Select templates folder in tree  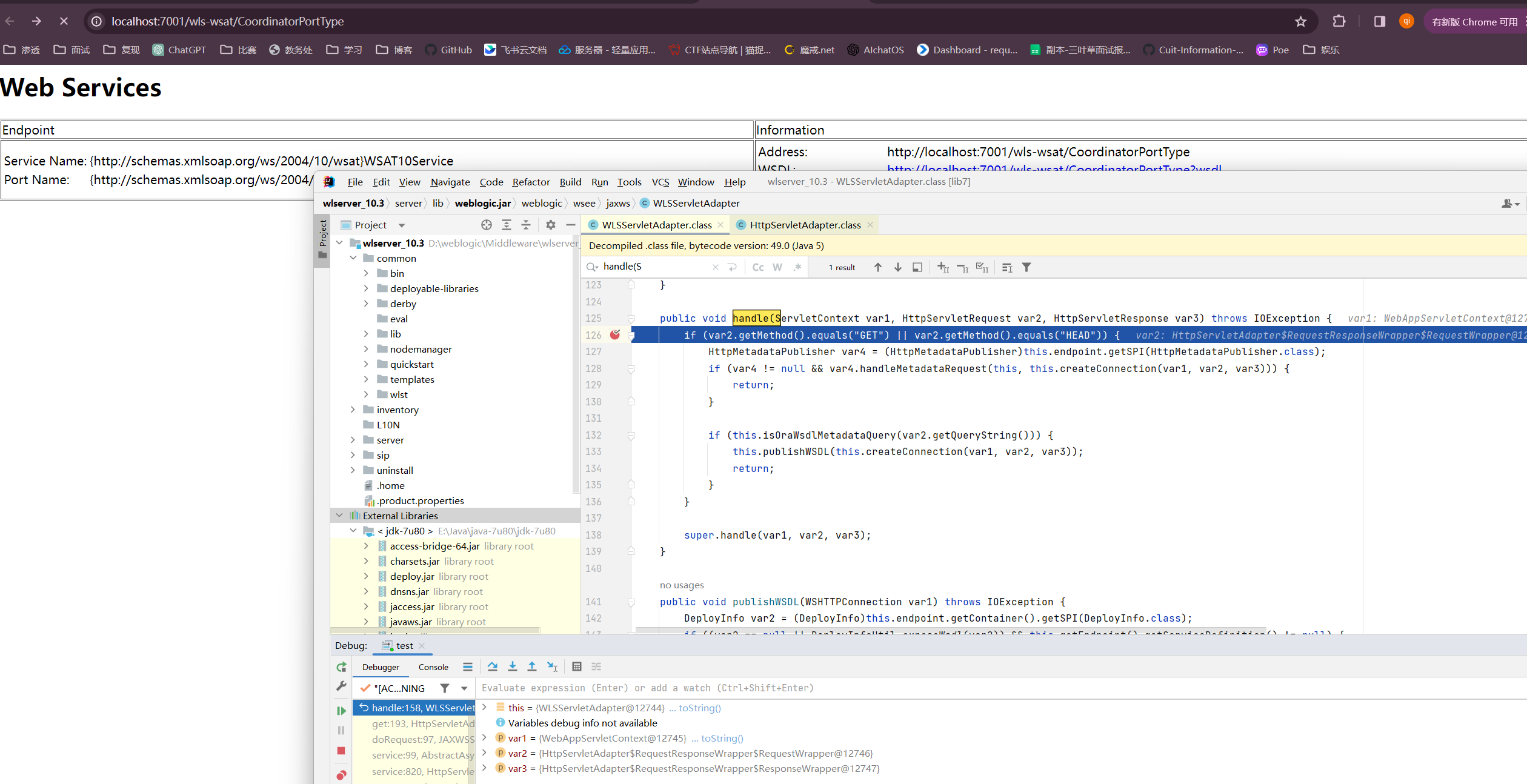tap(412, 379)
